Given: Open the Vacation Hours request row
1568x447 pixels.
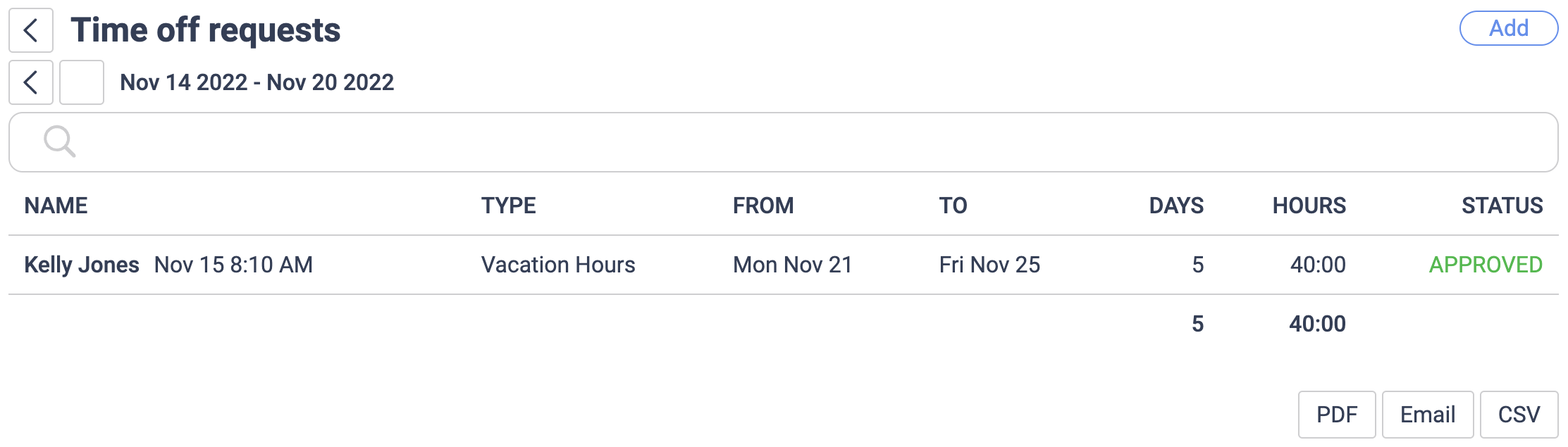Looking at the screenshot, I should (x=558, y=265).
